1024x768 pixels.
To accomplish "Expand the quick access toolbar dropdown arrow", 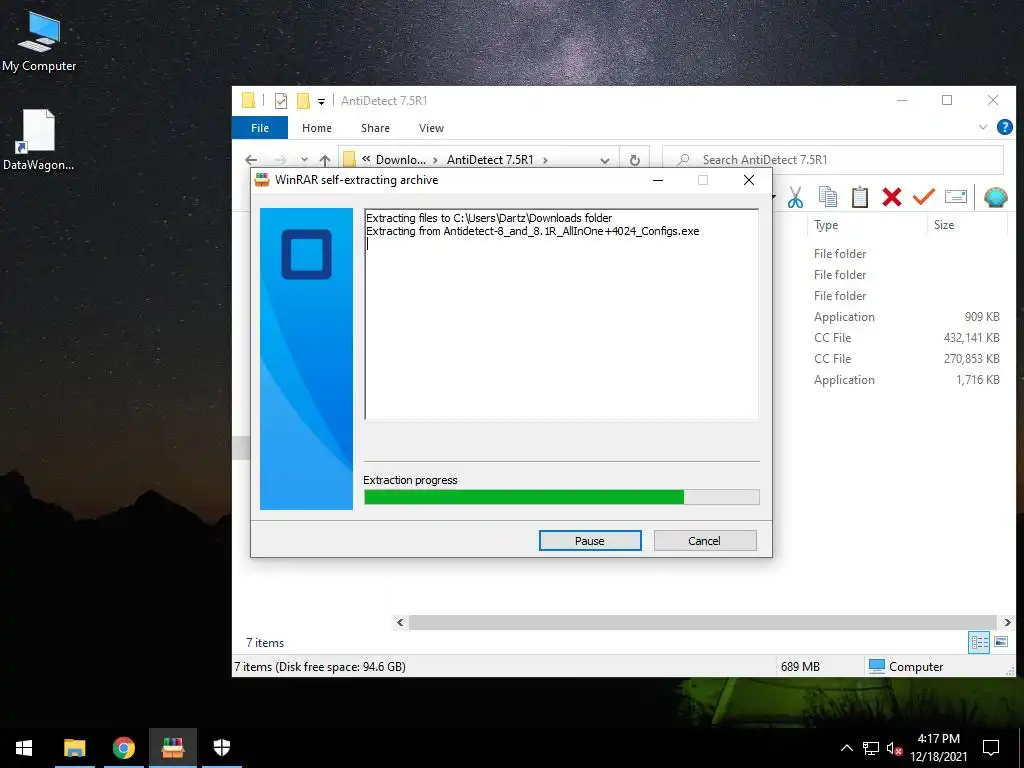I will [x=321, y=101].
